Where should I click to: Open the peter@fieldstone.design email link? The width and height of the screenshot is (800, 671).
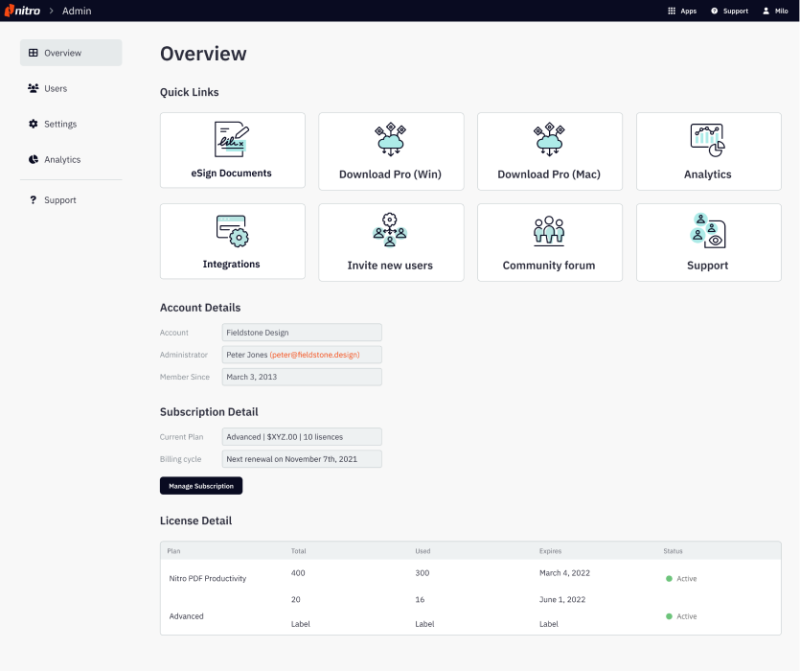(314, 355)
